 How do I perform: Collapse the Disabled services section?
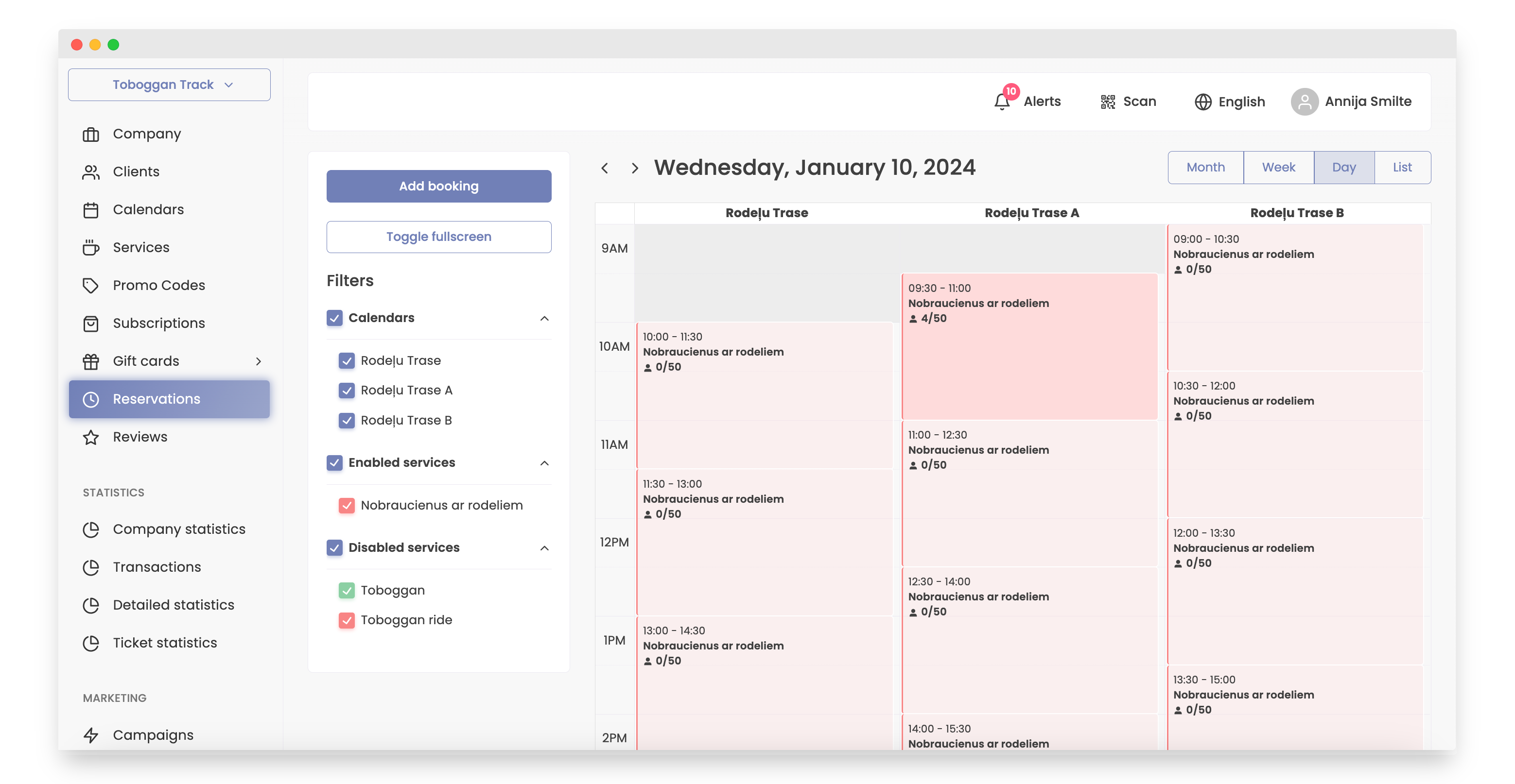544,548
